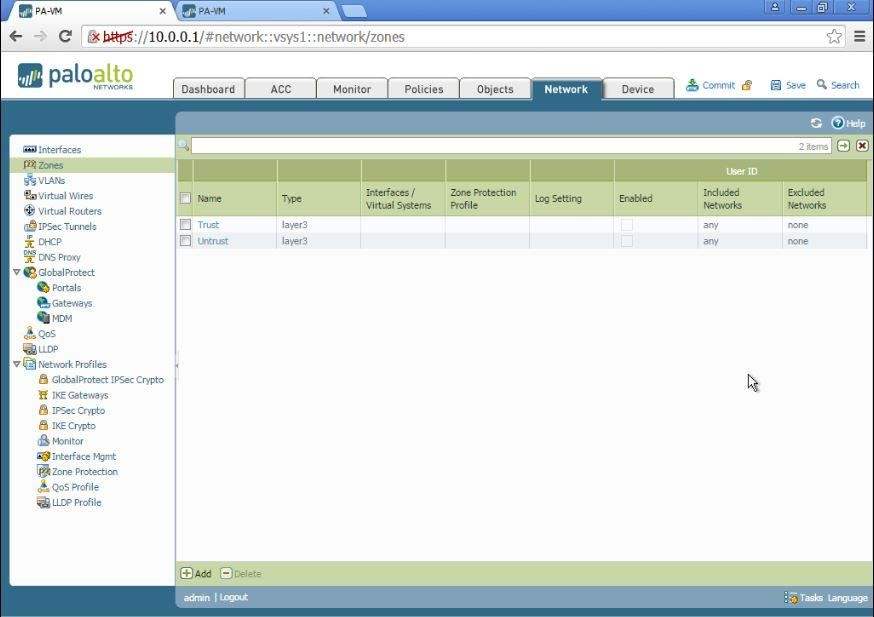Click the refresh icon beside Help
Viewport: 874px width, 617px height.
[x=816, y=123]
